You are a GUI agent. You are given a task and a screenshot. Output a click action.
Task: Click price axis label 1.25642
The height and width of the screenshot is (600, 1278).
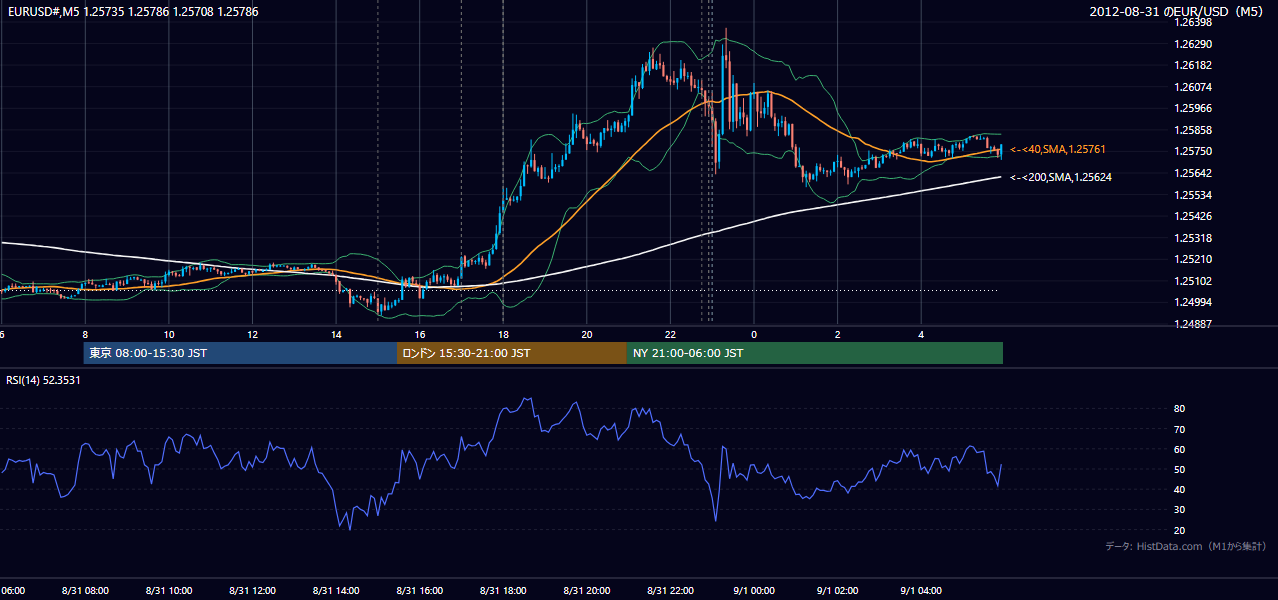point(1192,173)
